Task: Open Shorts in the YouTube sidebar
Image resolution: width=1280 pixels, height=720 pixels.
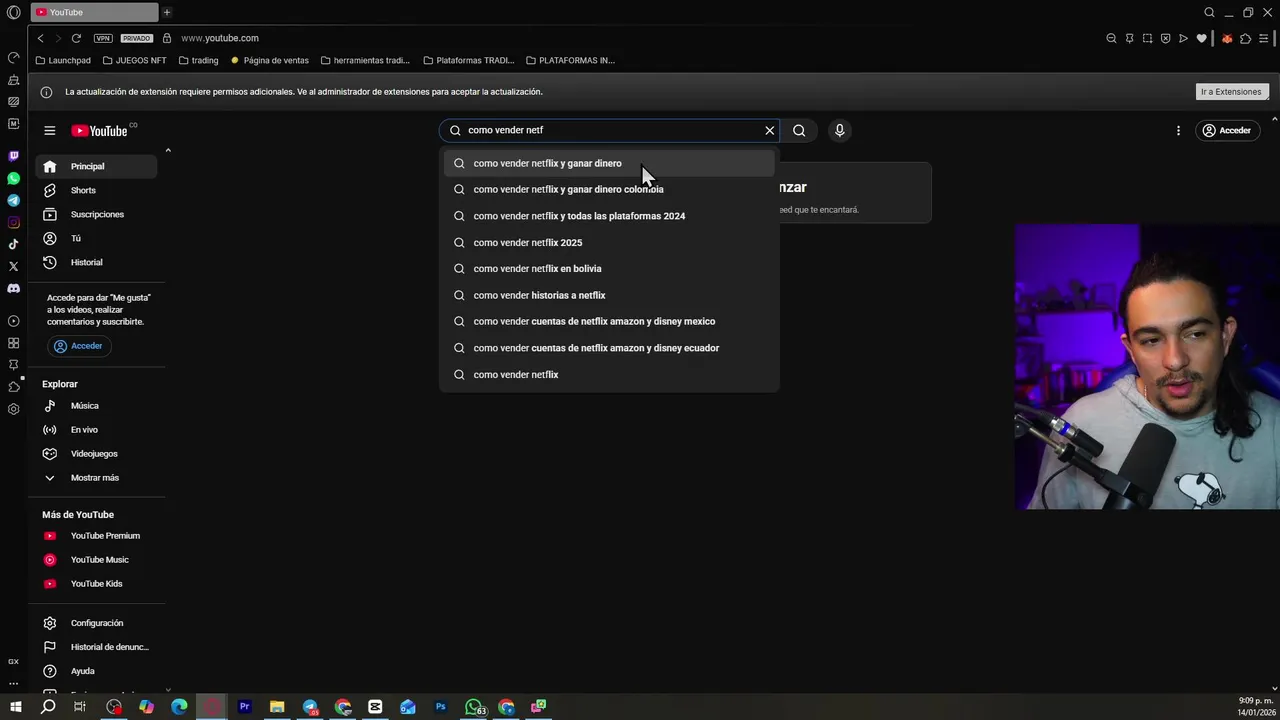Action: pos(96,190)
